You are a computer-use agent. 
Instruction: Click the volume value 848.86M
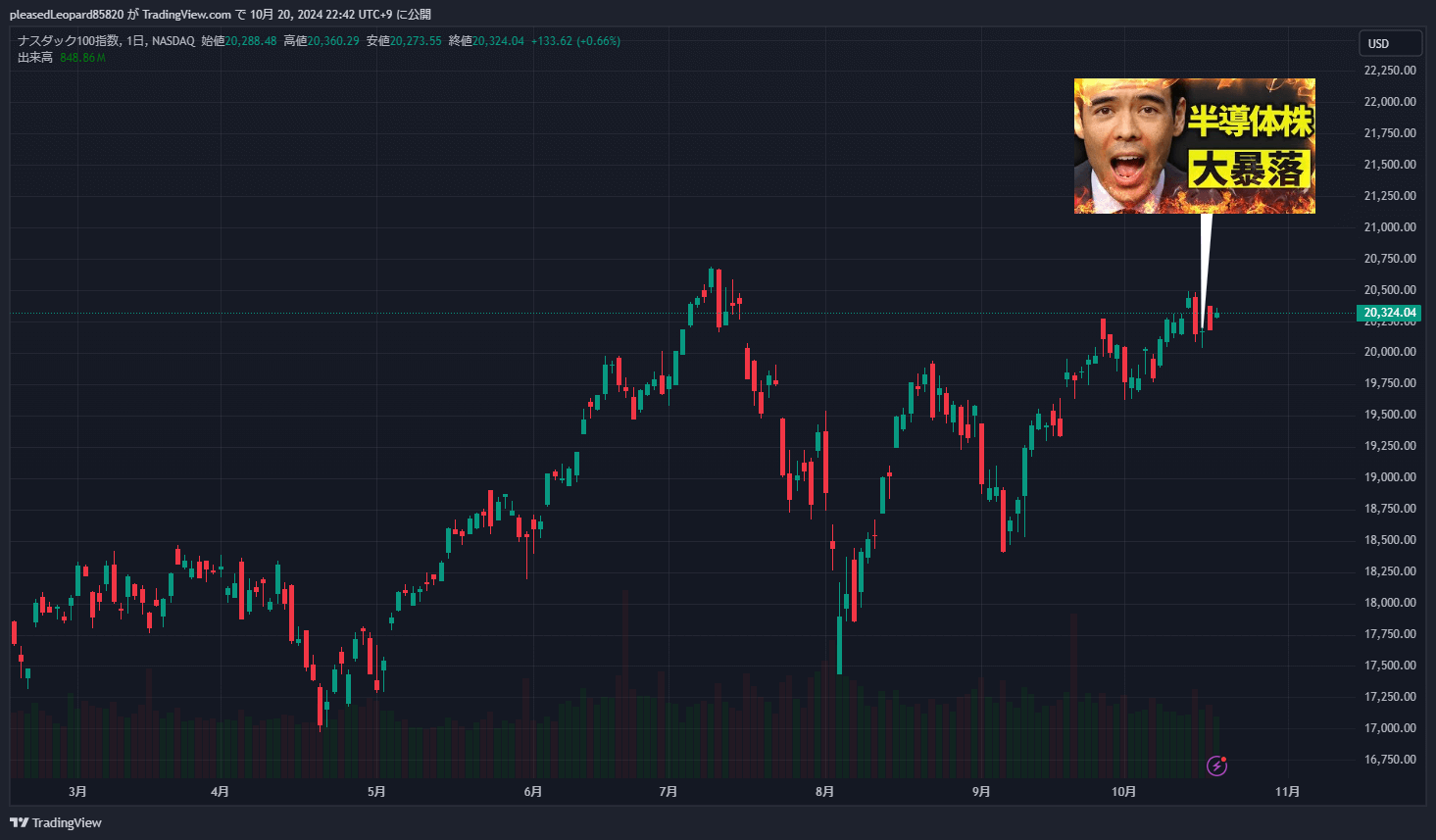pos(82,58)
